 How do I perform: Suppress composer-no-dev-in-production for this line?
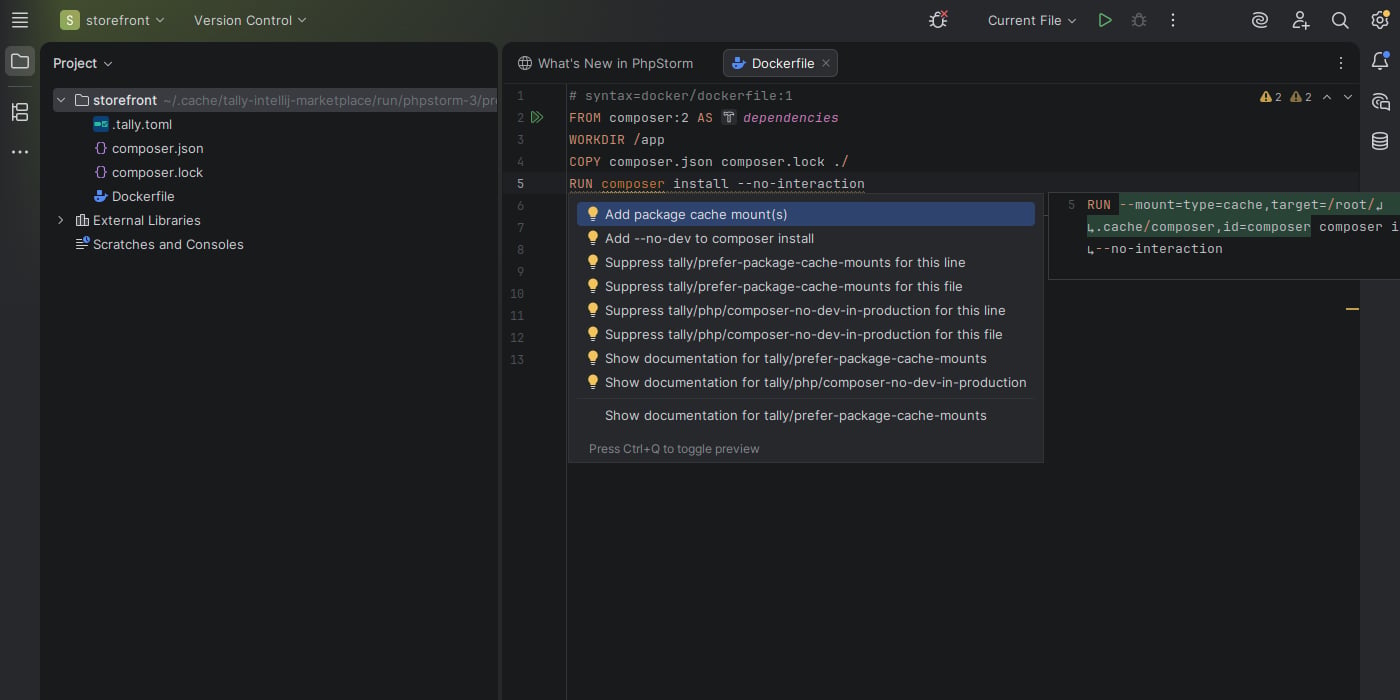coord(806,310)
